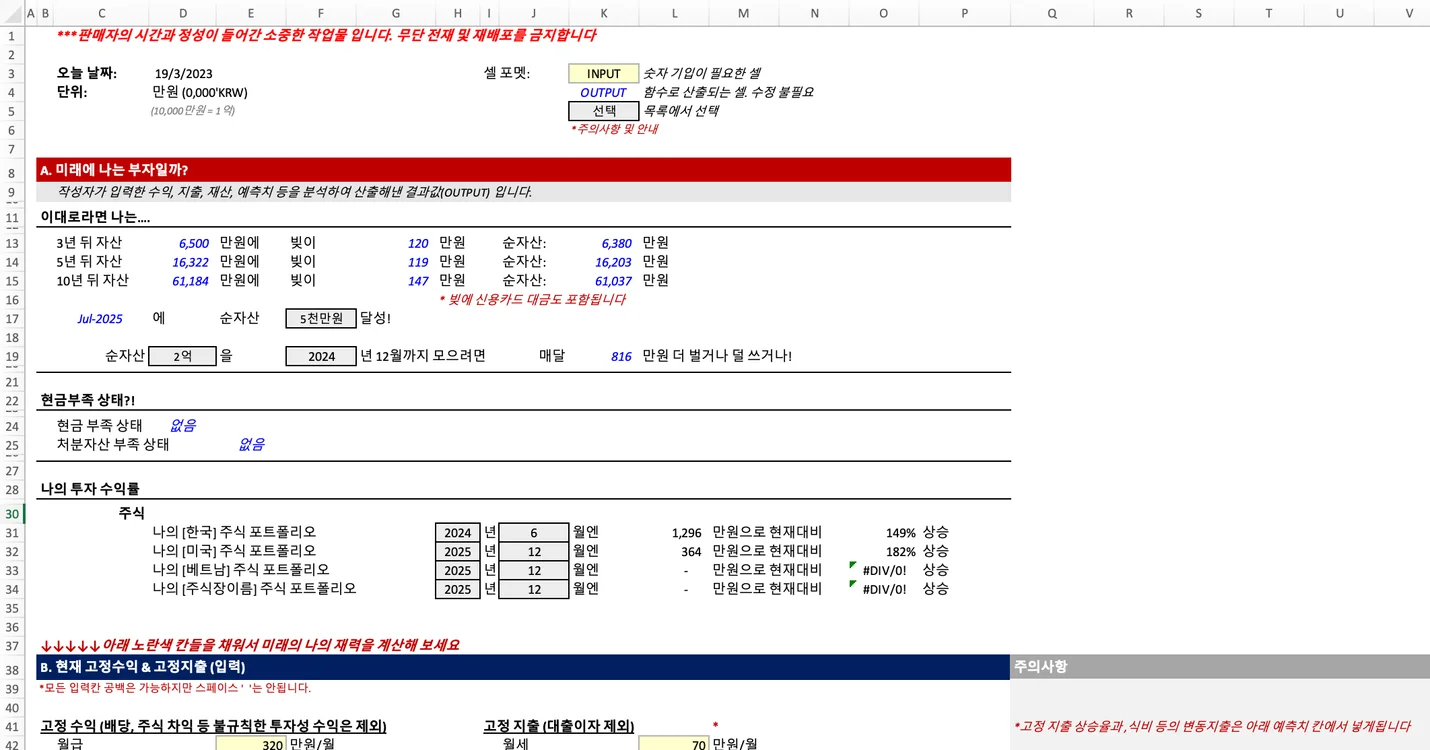Select the 149% growth cell
Image resolution: width=1430 pixels, height=750 pixels.
coord(901,533)
